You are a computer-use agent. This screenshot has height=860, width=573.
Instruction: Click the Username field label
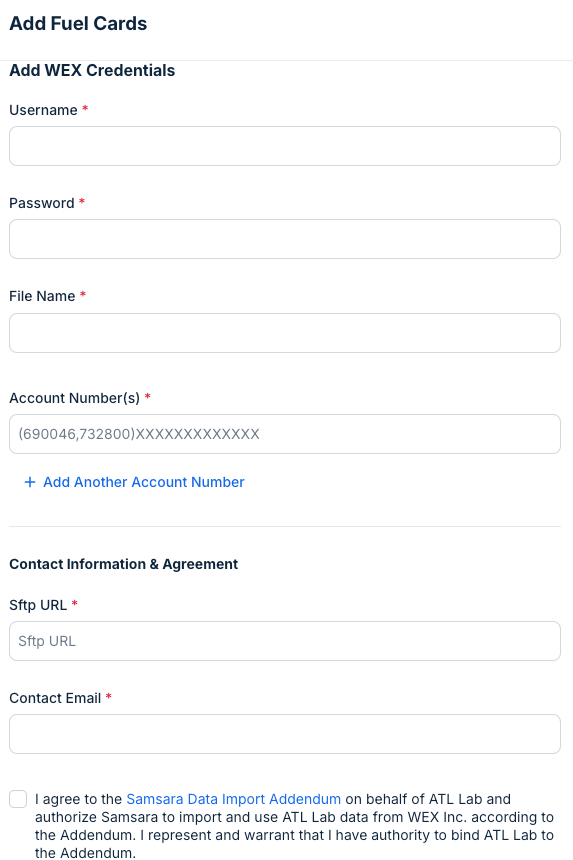(43, 110)
